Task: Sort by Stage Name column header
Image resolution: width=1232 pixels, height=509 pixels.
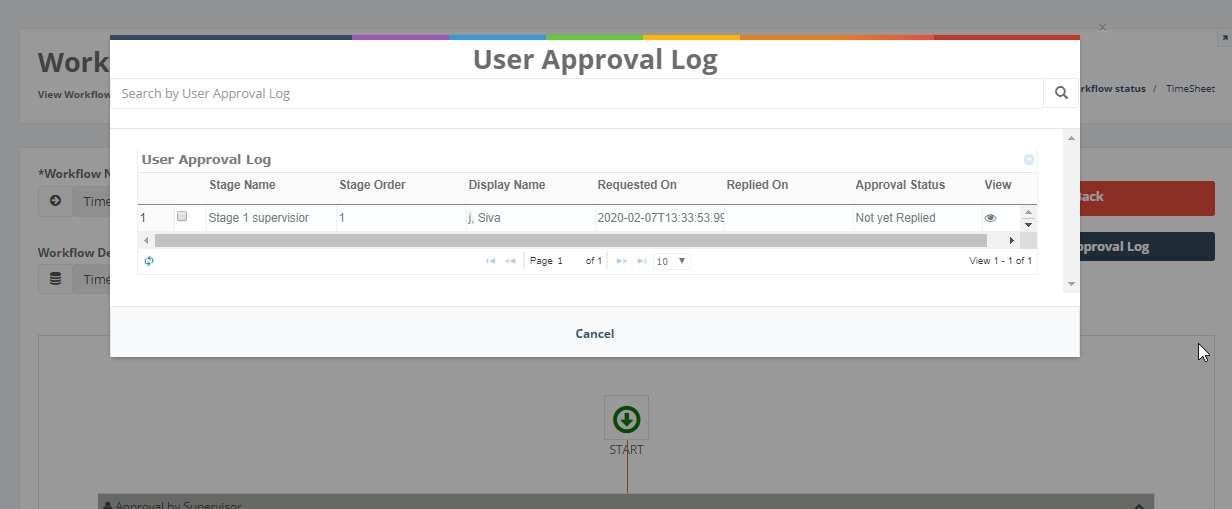Action: click(x=242, y=185)
